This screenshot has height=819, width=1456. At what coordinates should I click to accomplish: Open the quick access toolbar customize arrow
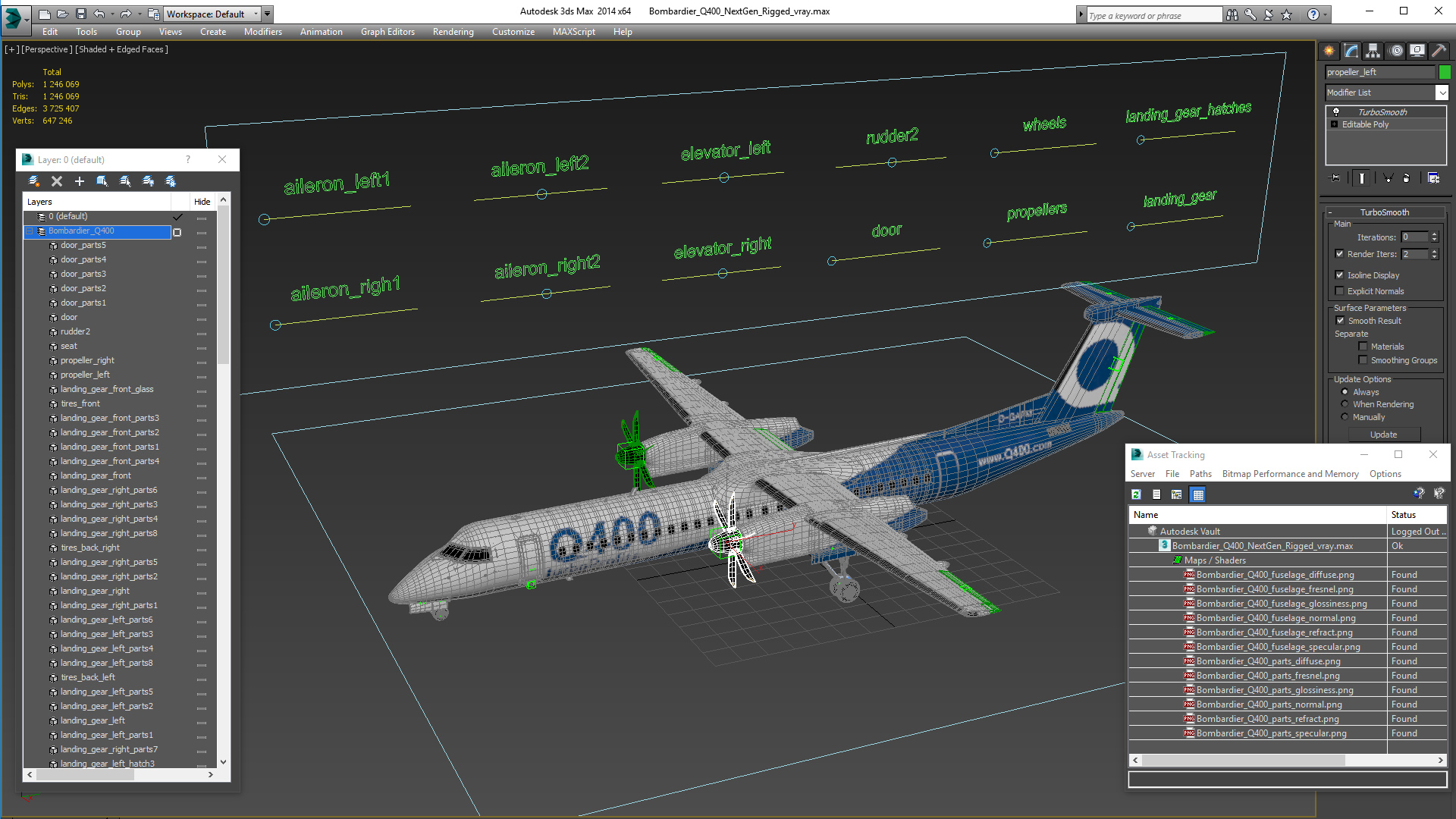click(x=268, y=14)
